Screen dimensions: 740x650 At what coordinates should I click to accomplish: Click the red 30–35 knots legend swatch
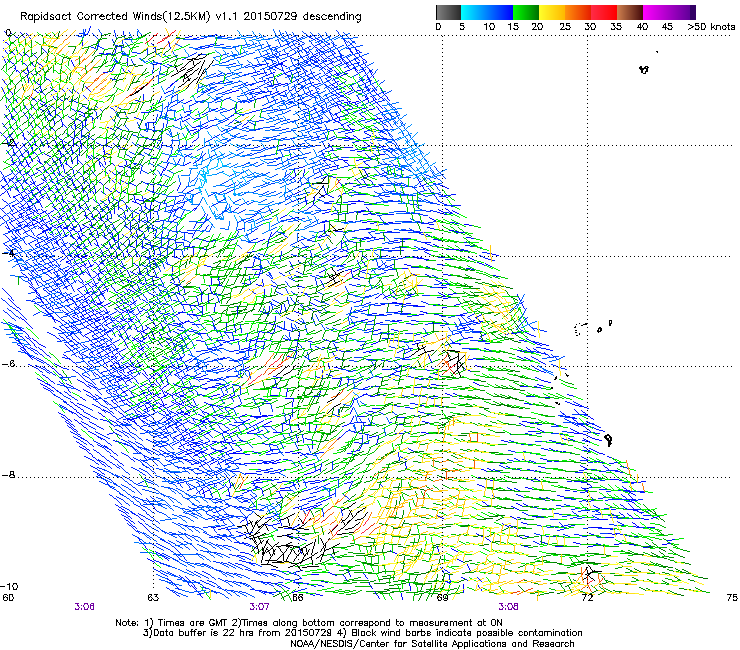pyautogui.click(x=604, y=12)
